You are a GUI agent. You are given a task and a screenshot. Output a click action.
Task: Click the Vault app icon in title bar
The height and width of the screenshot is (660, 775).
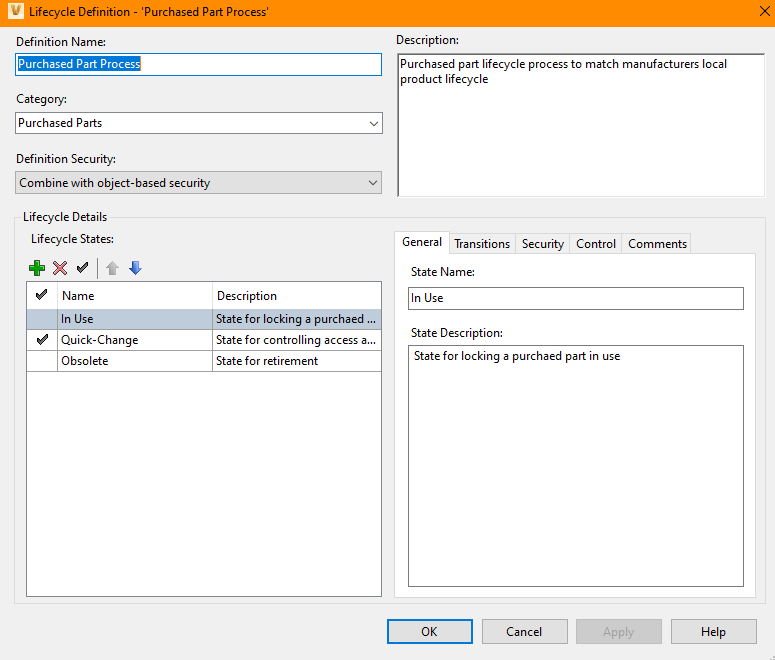coord(15,11)
